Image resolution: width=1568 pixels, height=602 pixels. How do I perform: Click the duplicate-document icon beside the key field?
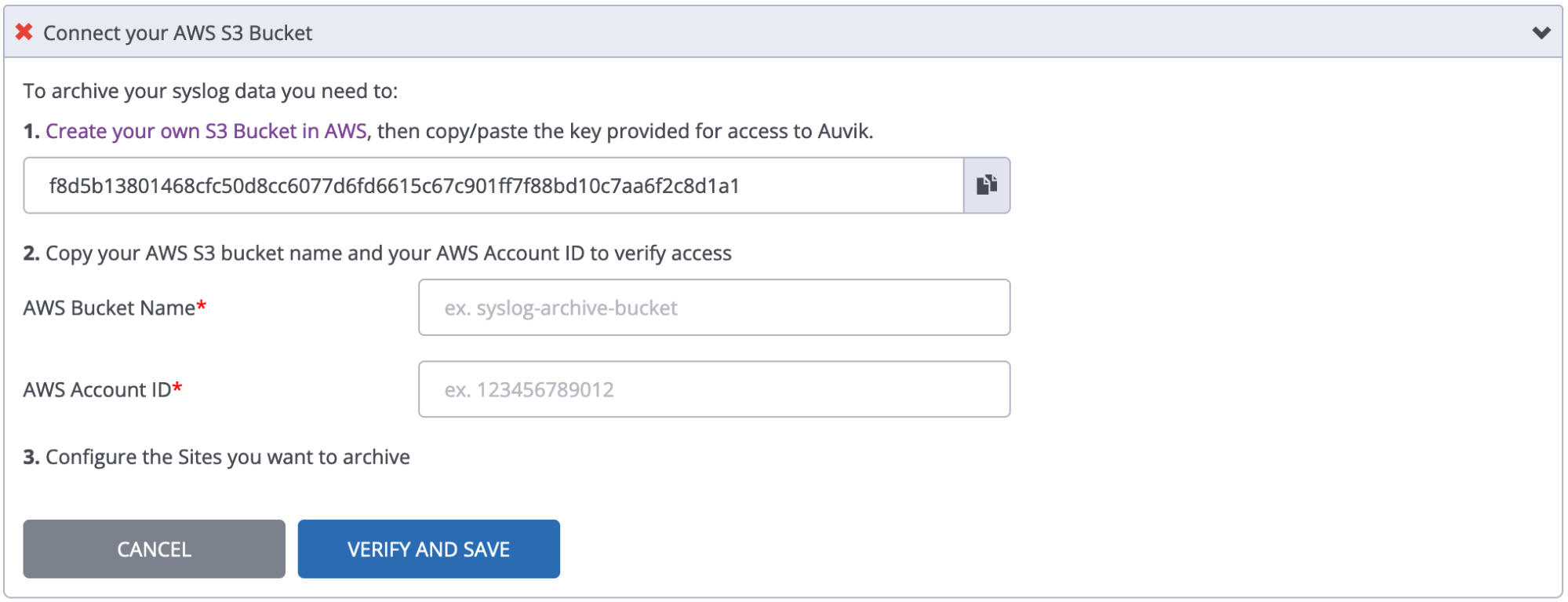point(988,185)
